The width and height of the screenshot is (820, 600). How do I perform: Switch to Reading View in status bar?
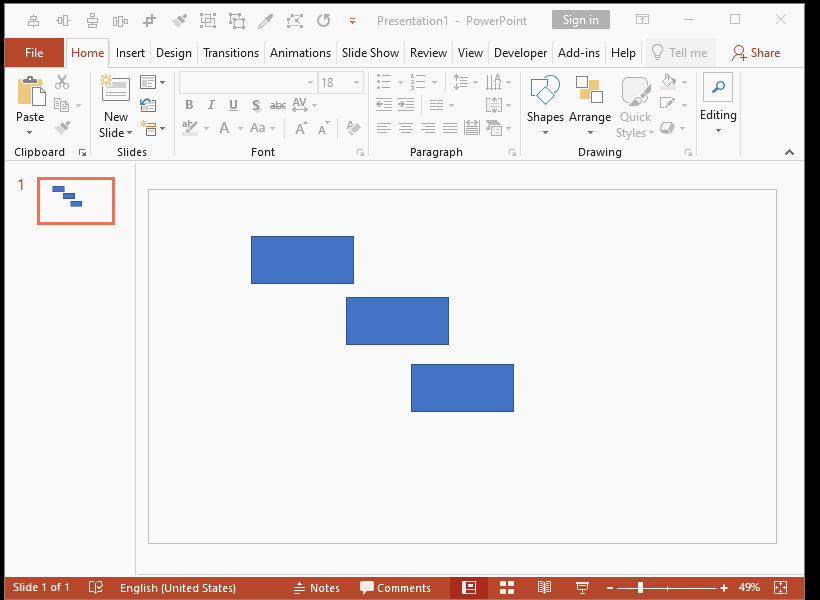click(544, 587)
